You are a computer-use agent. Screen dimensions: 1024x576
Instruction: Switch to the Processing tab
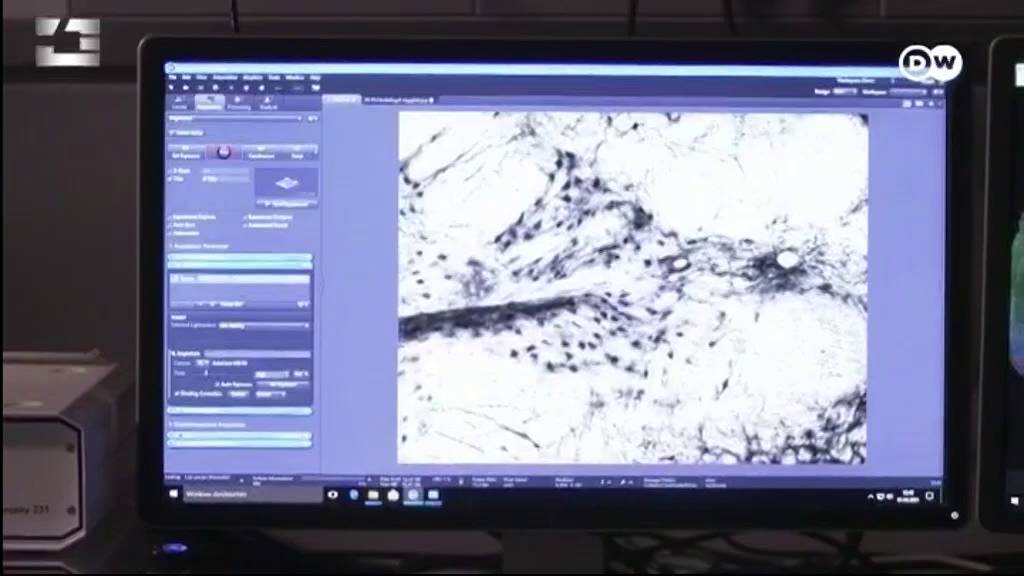tap(239, 103)
